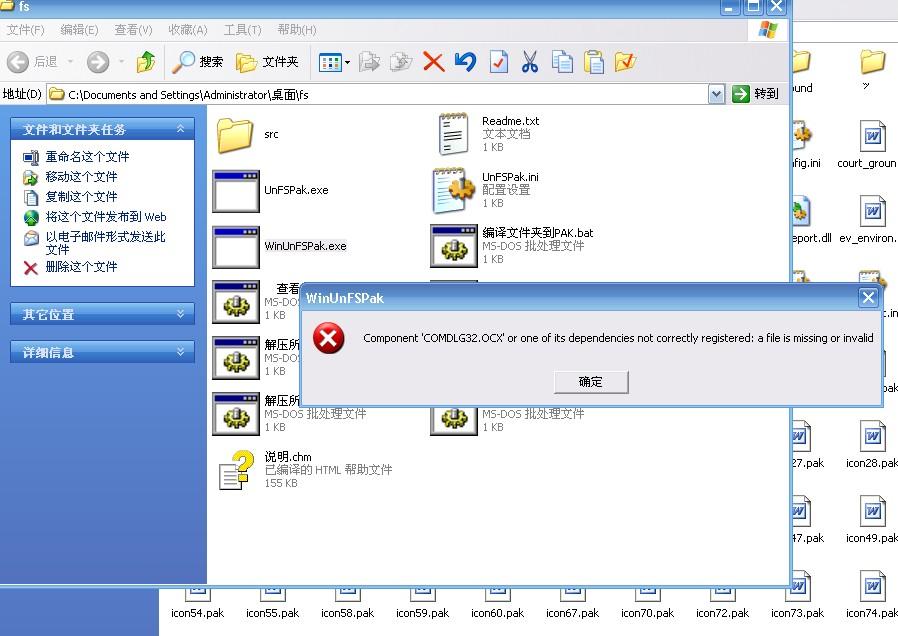Image resolution: width=898 pixels, height=636 pixels.
Task: Click the Copy pages toolbar icon
Action: coord(562,62)
